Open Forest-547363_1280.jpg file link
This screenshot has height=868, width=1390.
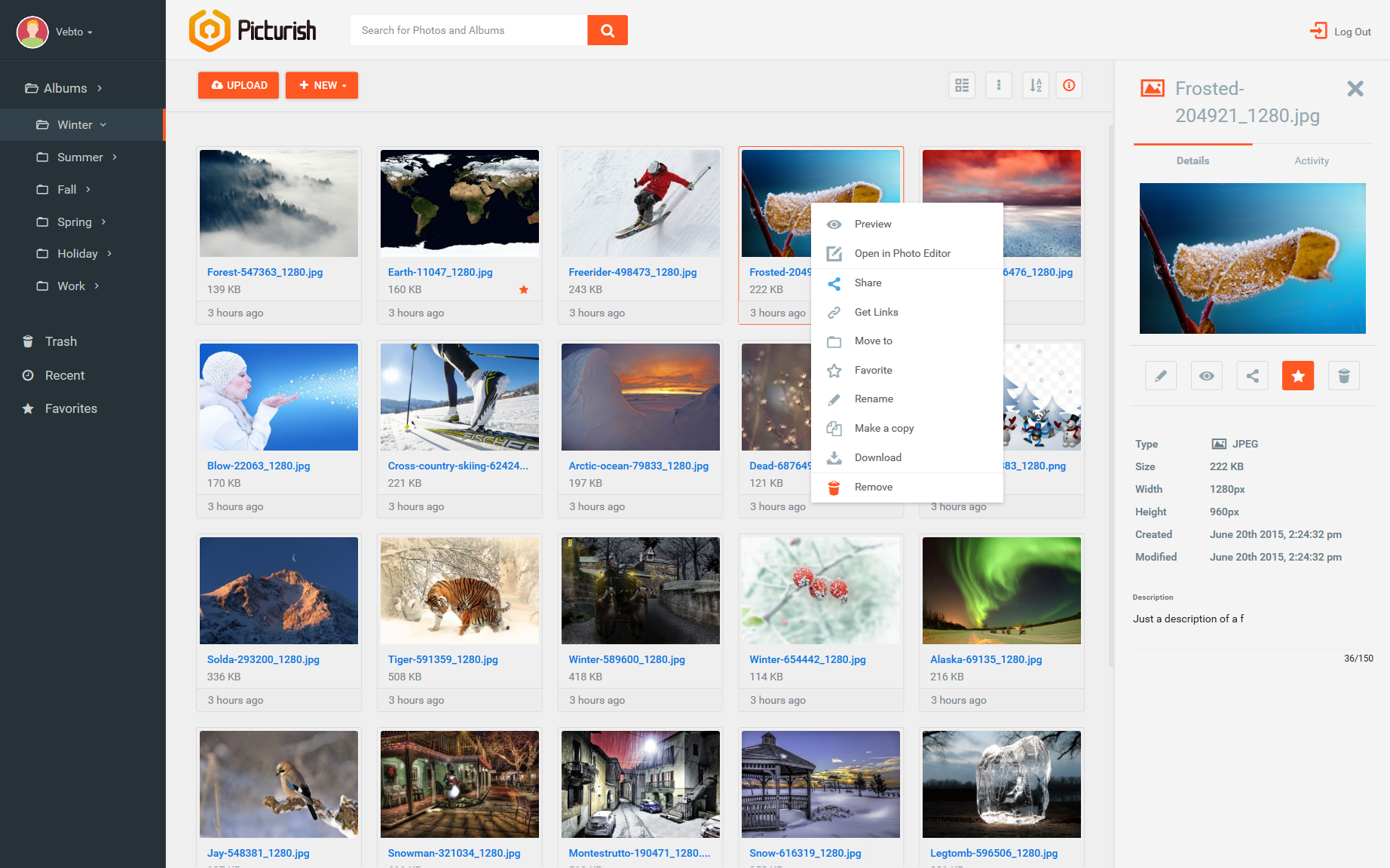click(x=265, y=272)
